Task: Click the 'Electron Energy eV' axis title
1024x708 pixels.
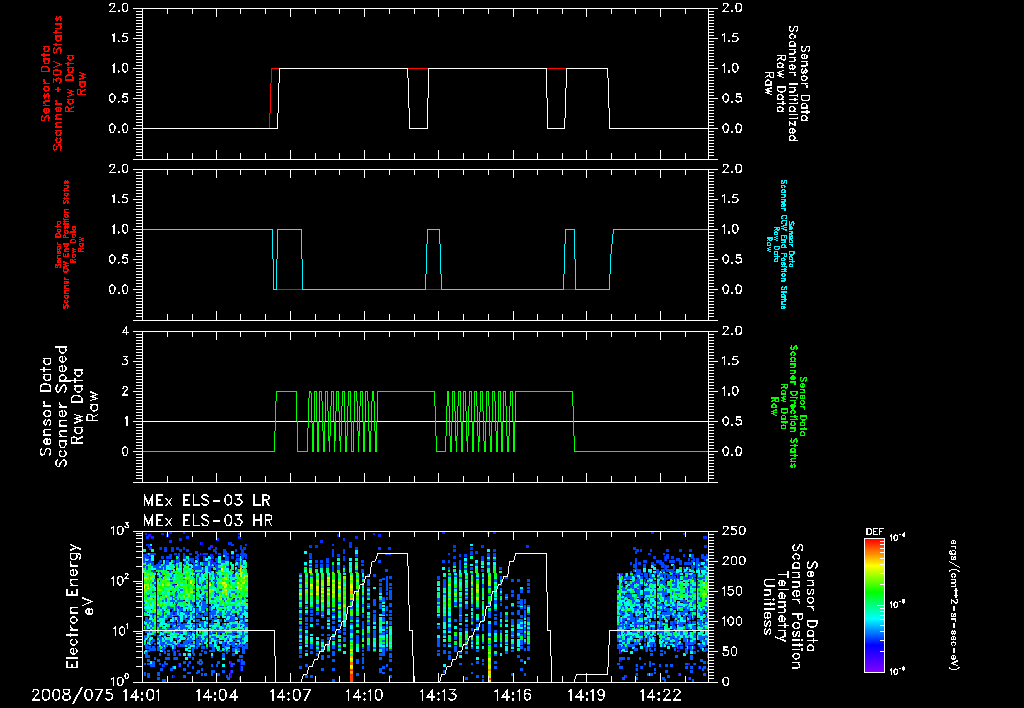Action: 80,605
